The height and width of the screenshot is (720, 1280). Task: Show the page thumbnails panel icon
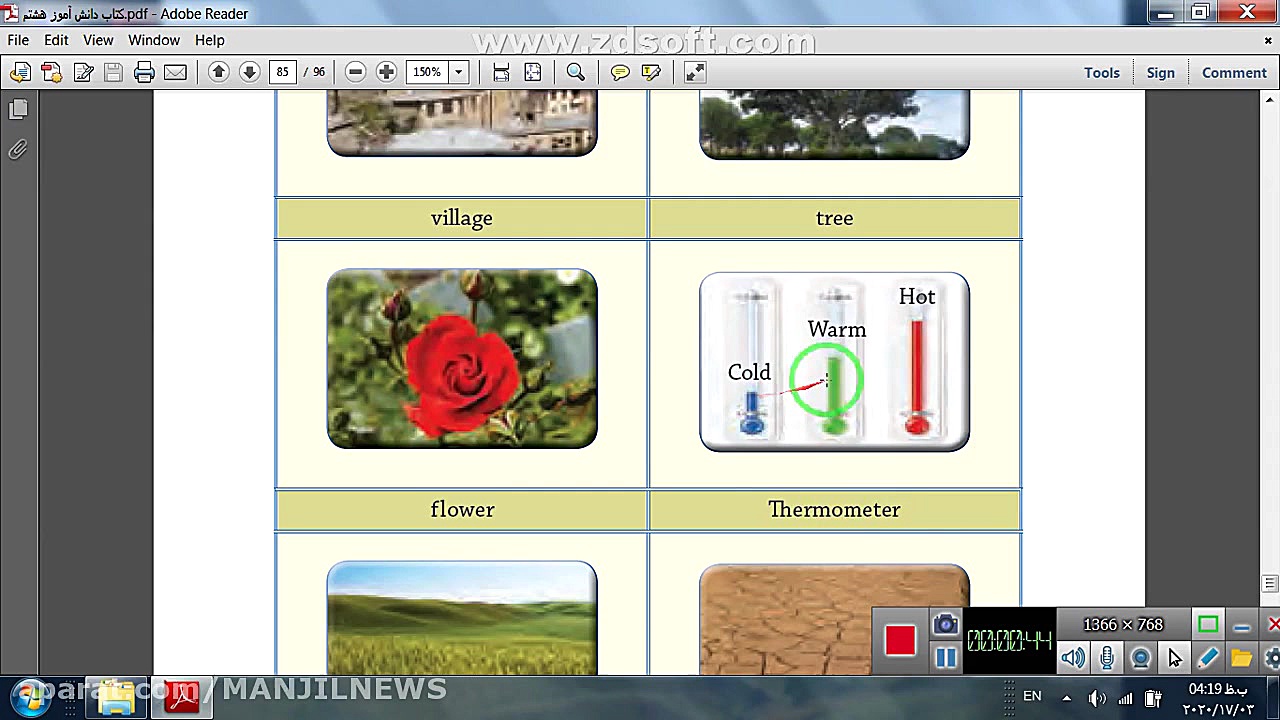[18, 109]
